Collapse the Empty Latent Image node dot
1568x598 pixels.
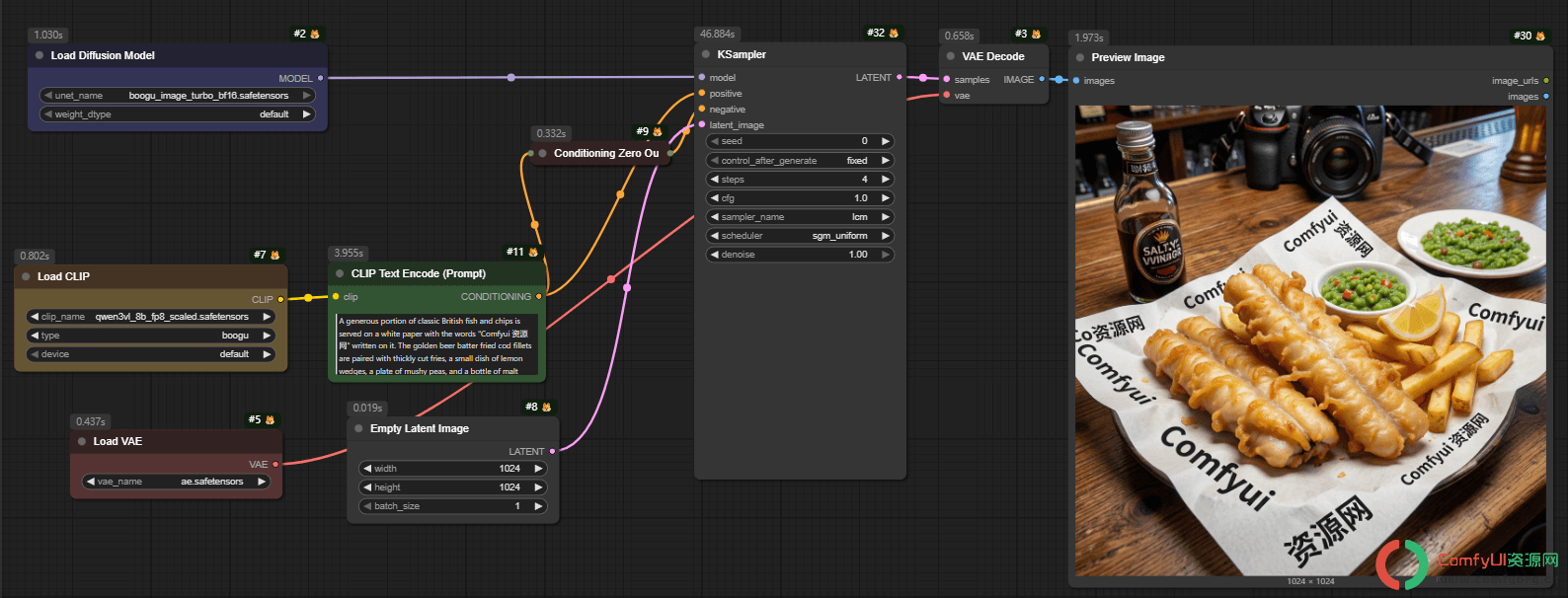(358, 429)
